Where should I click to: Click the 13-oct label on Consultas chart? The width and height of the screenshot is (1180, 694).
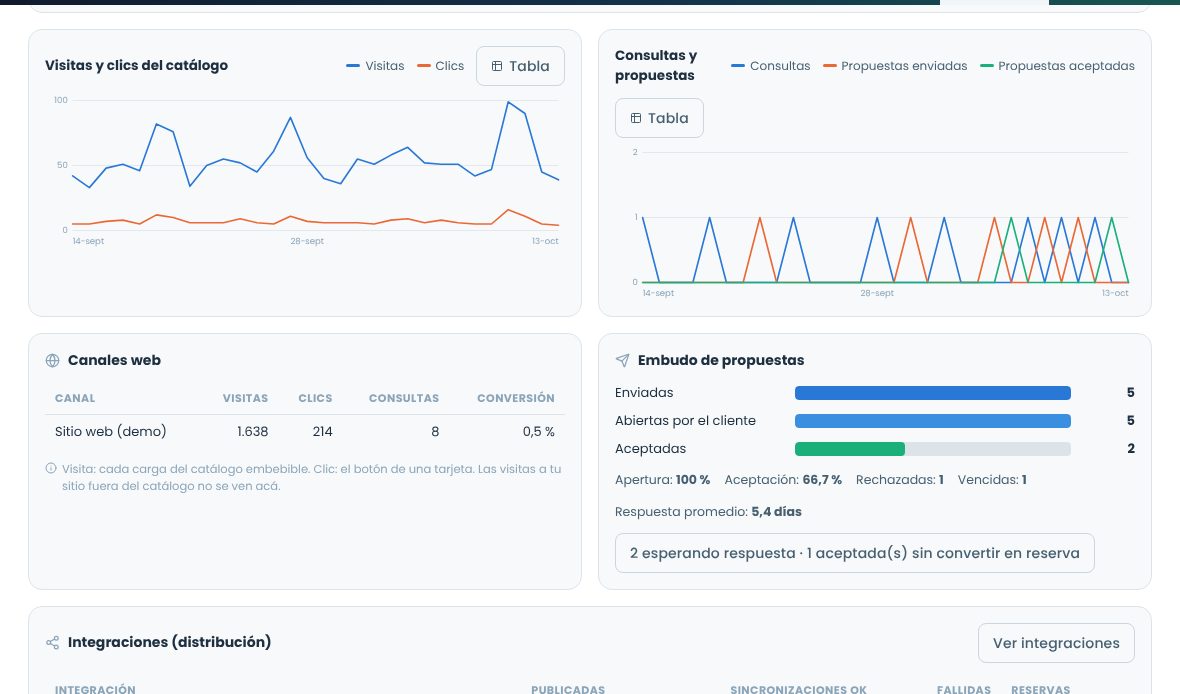[x=1115, y=293]
